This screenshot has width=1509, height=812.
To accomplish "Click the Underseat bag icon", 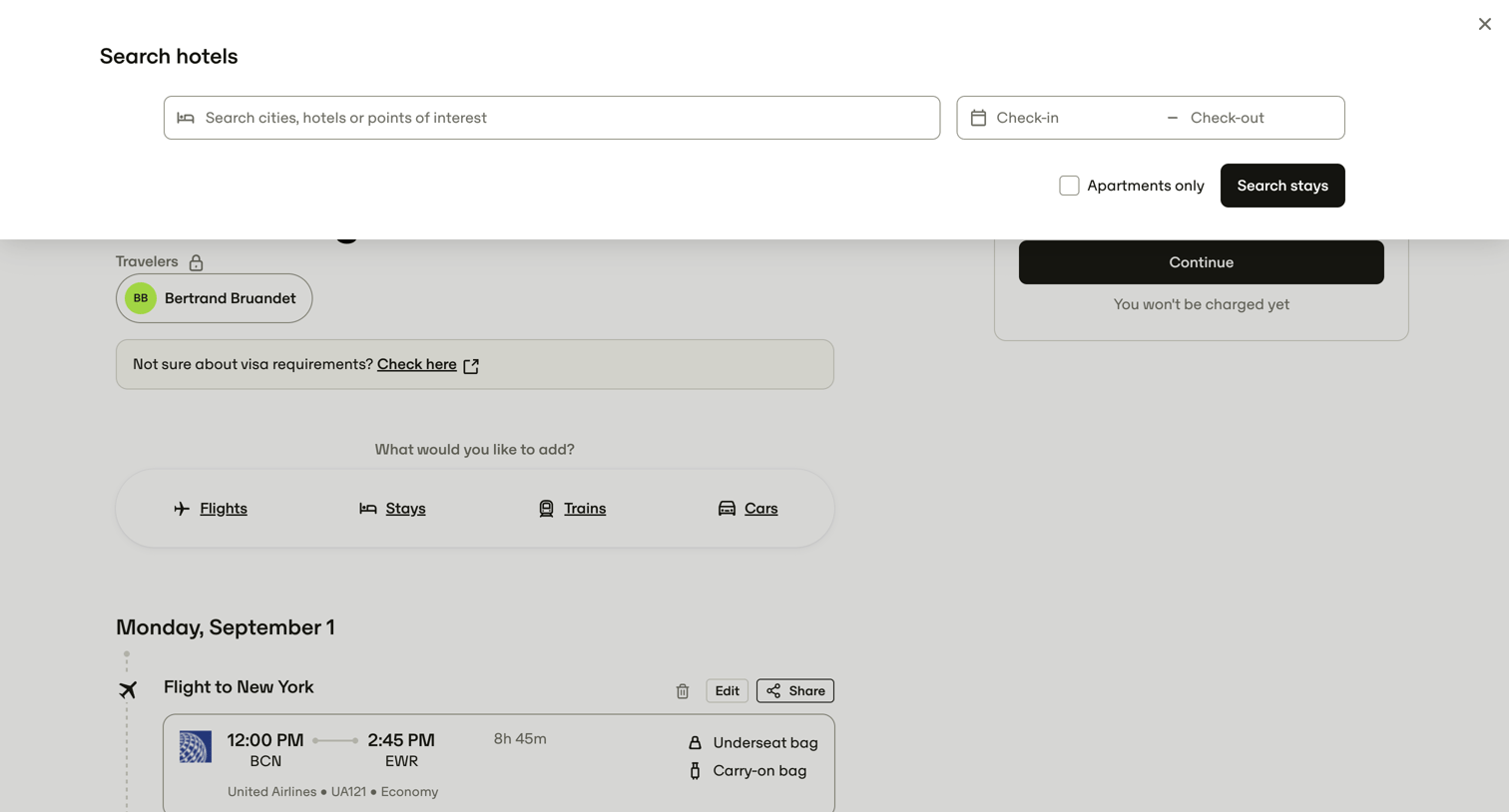I will [695, 743].
